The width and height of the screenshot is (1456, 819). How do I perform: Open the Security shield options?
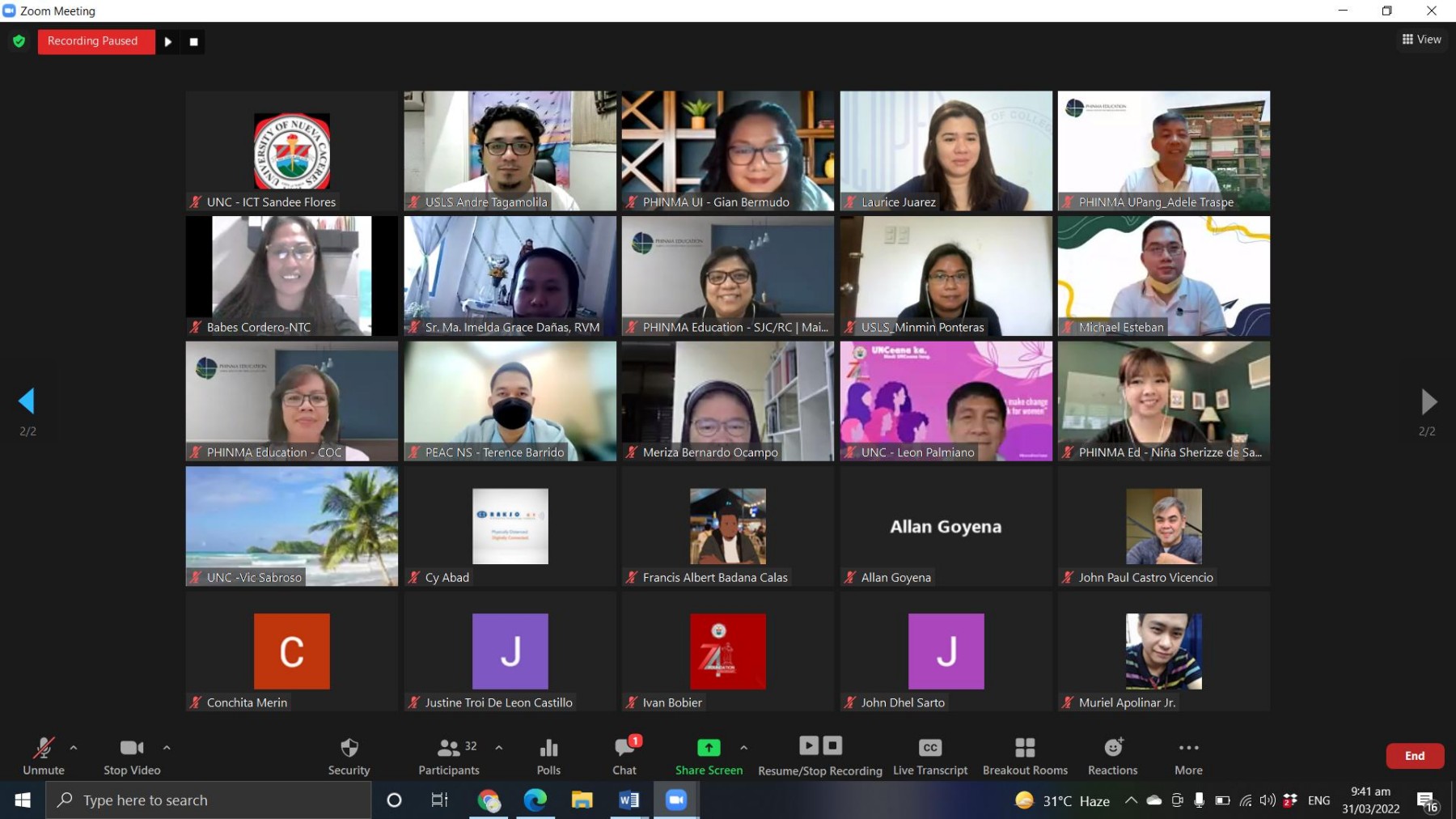click(x=349, y=756)
